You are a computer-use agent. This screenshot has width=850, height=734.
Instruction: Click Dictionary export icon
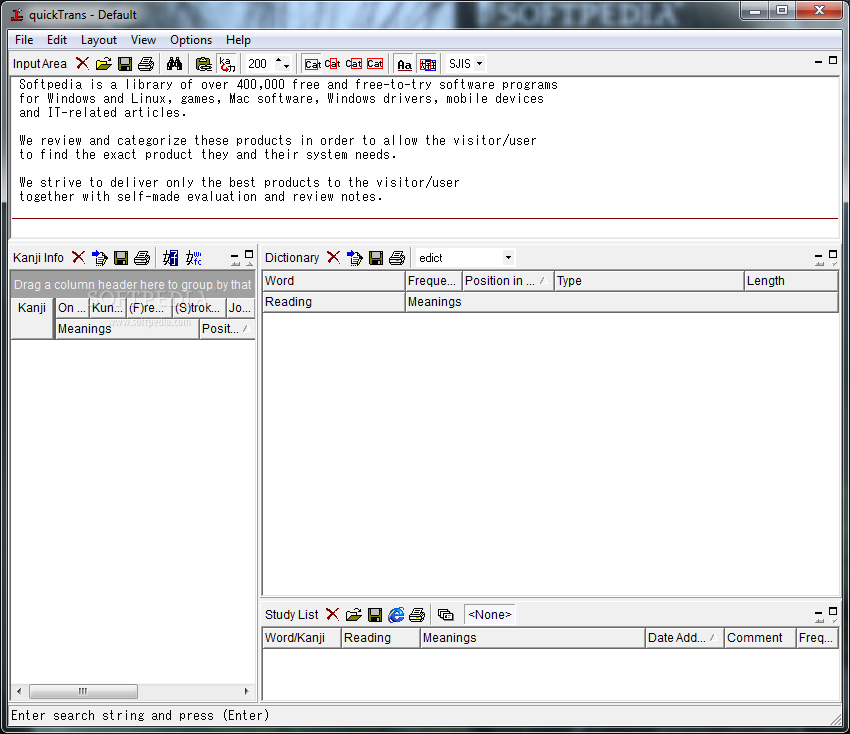coord(355,257)
